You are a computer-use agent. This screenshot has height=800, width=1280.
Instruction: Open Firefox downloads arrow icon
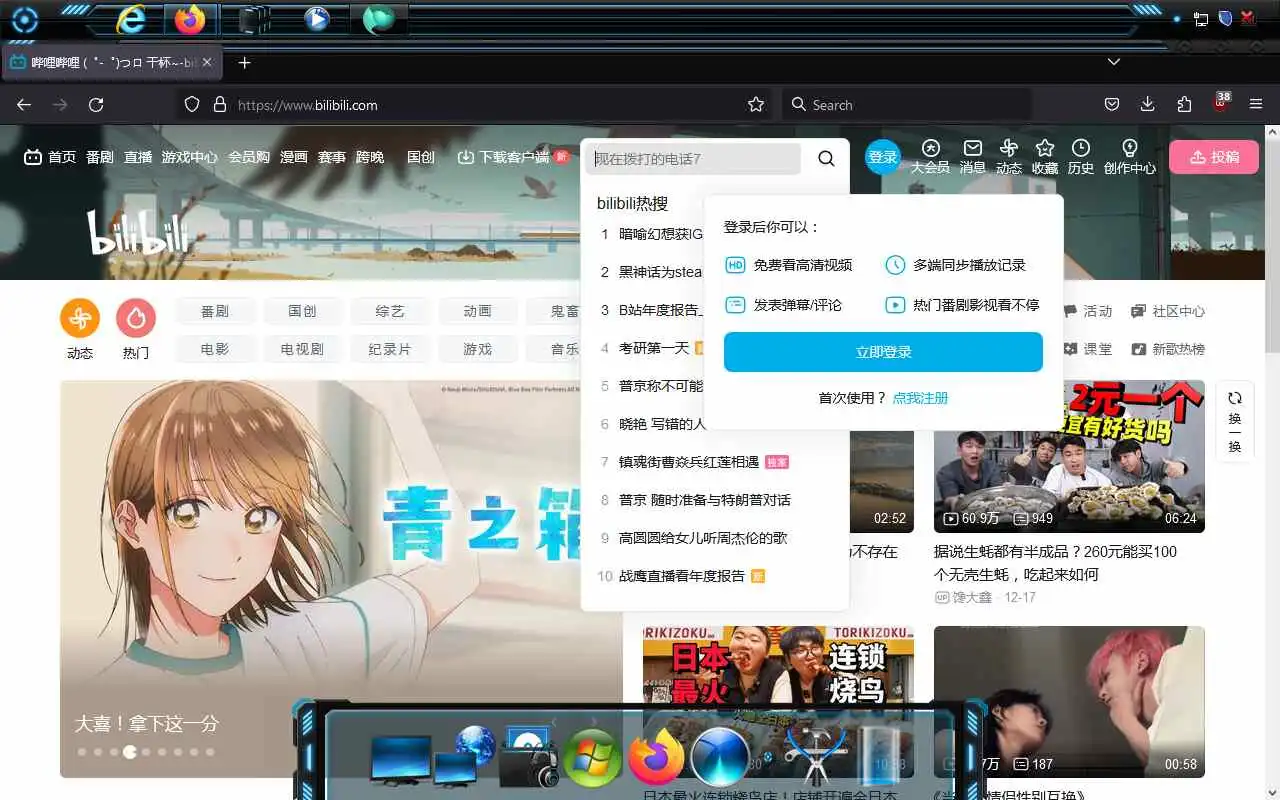pyautogui.click(x=1147, y=105)
